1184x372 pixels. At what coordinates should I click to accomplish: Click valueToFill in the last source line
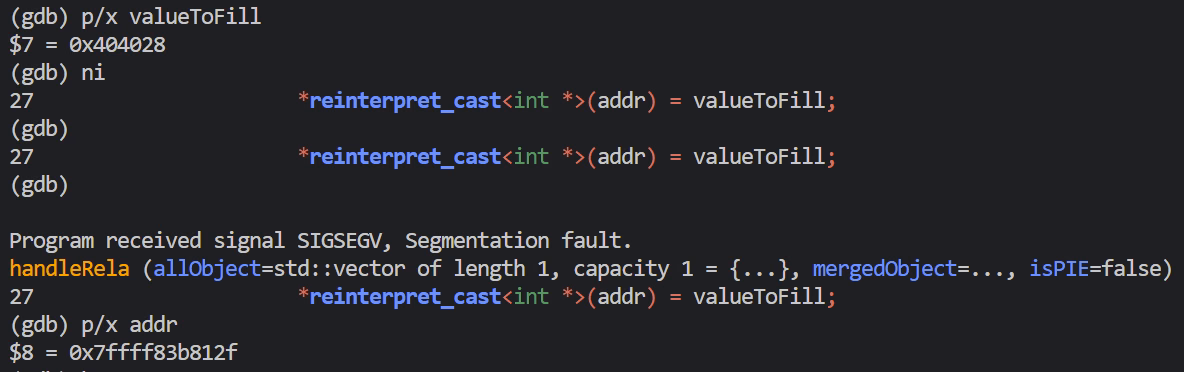click(758, 298)
